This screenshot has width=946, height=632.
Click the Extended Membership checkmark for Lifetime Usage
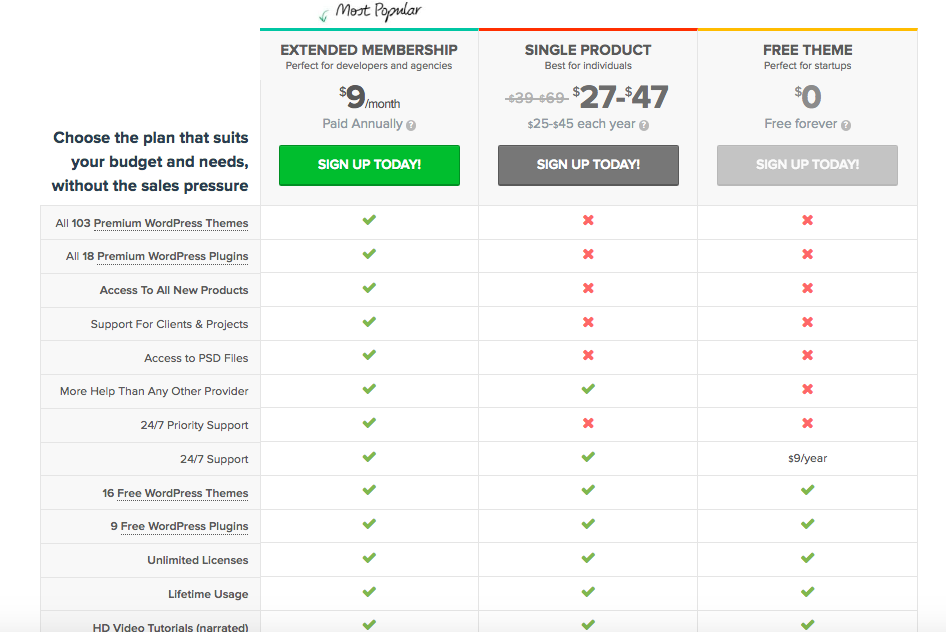[369, 592]
